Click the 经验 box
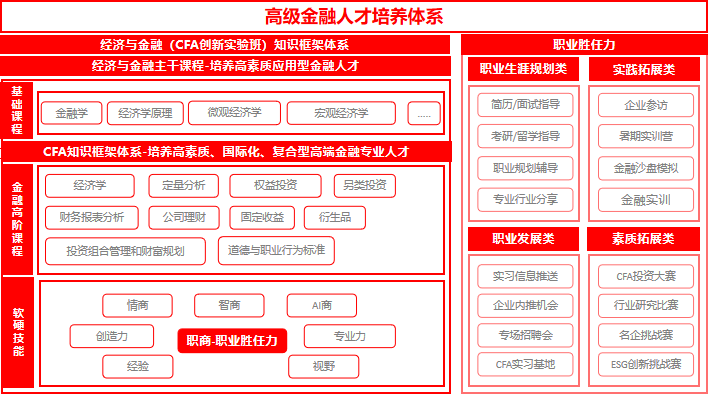Image resolution: width=710 pixels, height=394 pixels. tap(138, 366)
